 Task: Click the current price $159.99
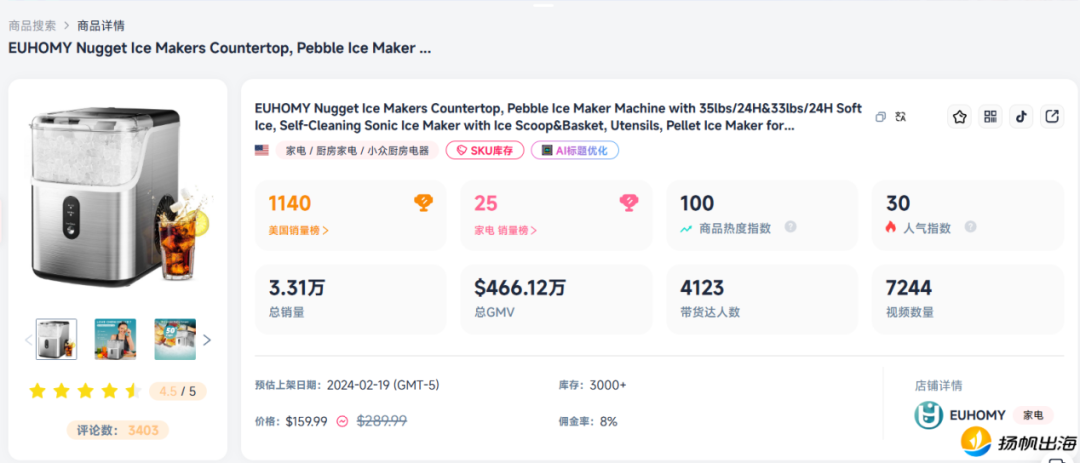tap(307, 421)
